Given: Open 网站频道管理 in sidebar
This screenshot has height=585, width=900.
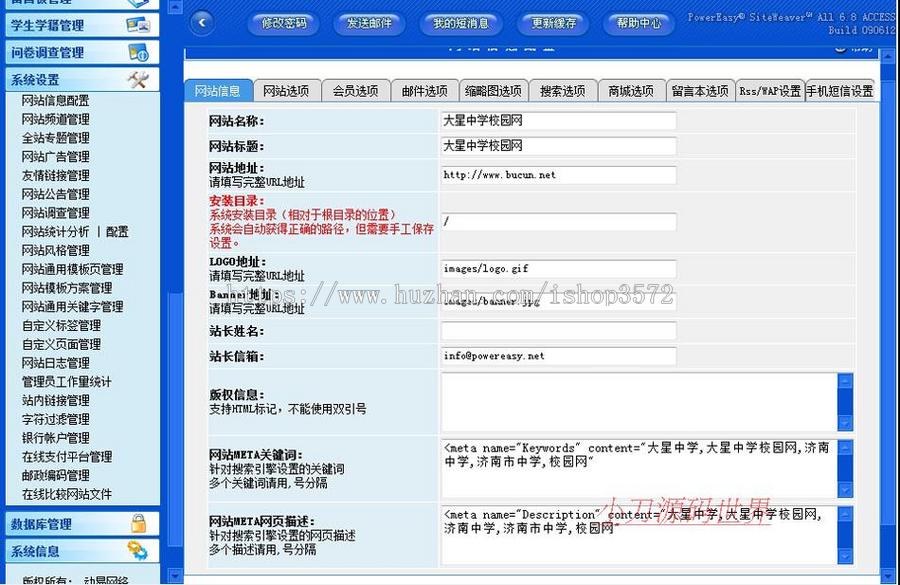Looking at the screenshot, I should tap(55, 119).
